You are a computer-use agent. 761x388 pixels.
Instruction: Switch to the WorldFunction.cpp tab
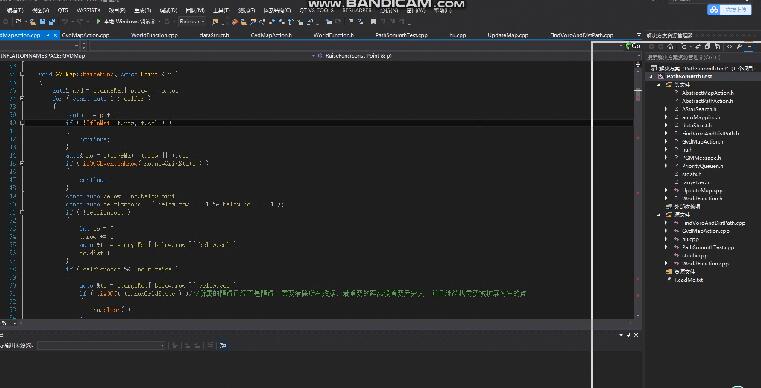pos(155,35)
